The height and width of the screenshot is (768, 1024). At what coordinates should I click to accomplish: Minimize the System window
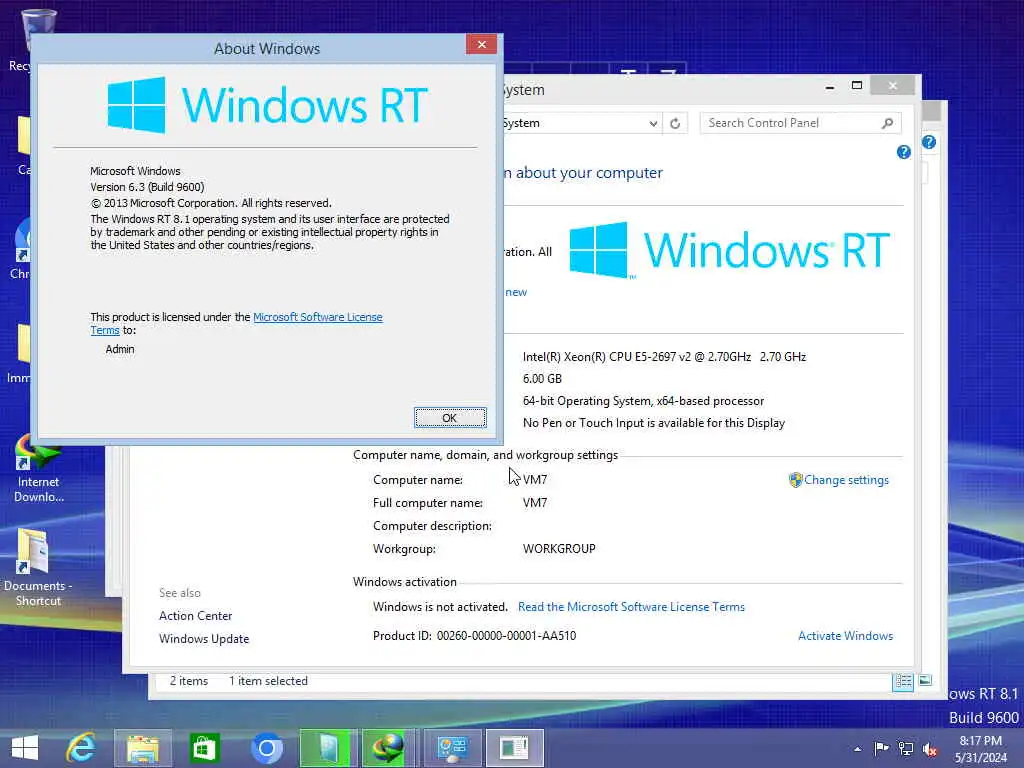coord(829,86)
